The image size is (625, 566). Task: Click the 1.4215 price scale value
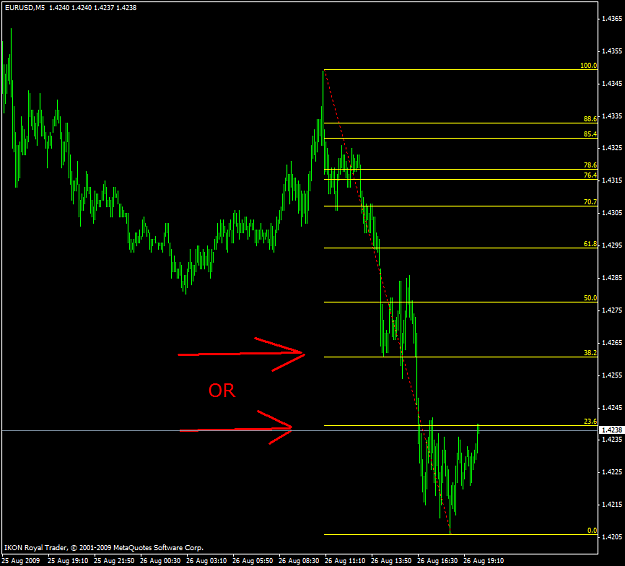click(612, 505)
